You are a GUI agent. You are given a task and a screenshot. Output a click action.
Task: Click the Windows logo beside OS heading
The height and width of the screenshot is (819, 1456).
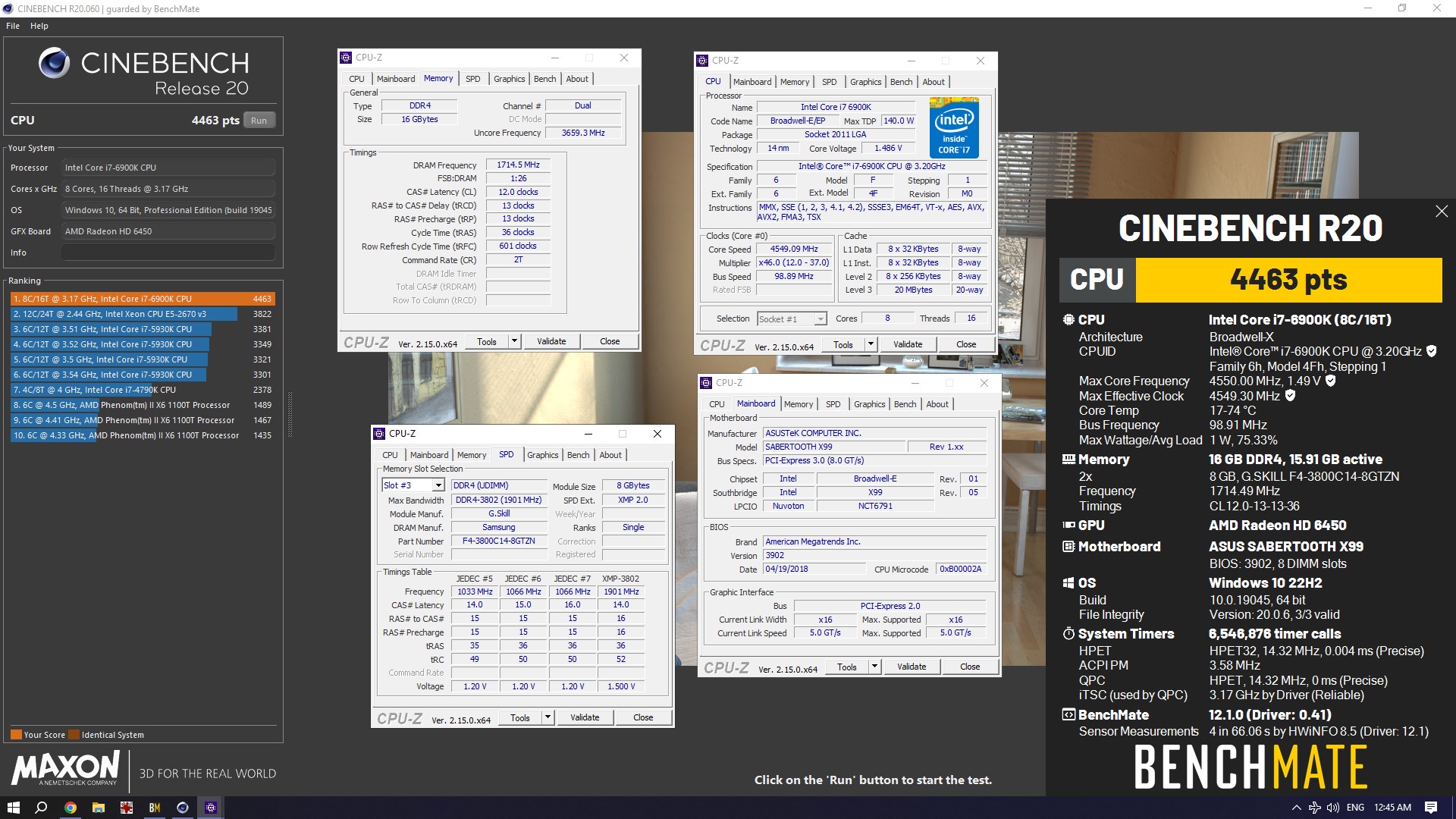pyautogui.click(x=1068, y=583)
